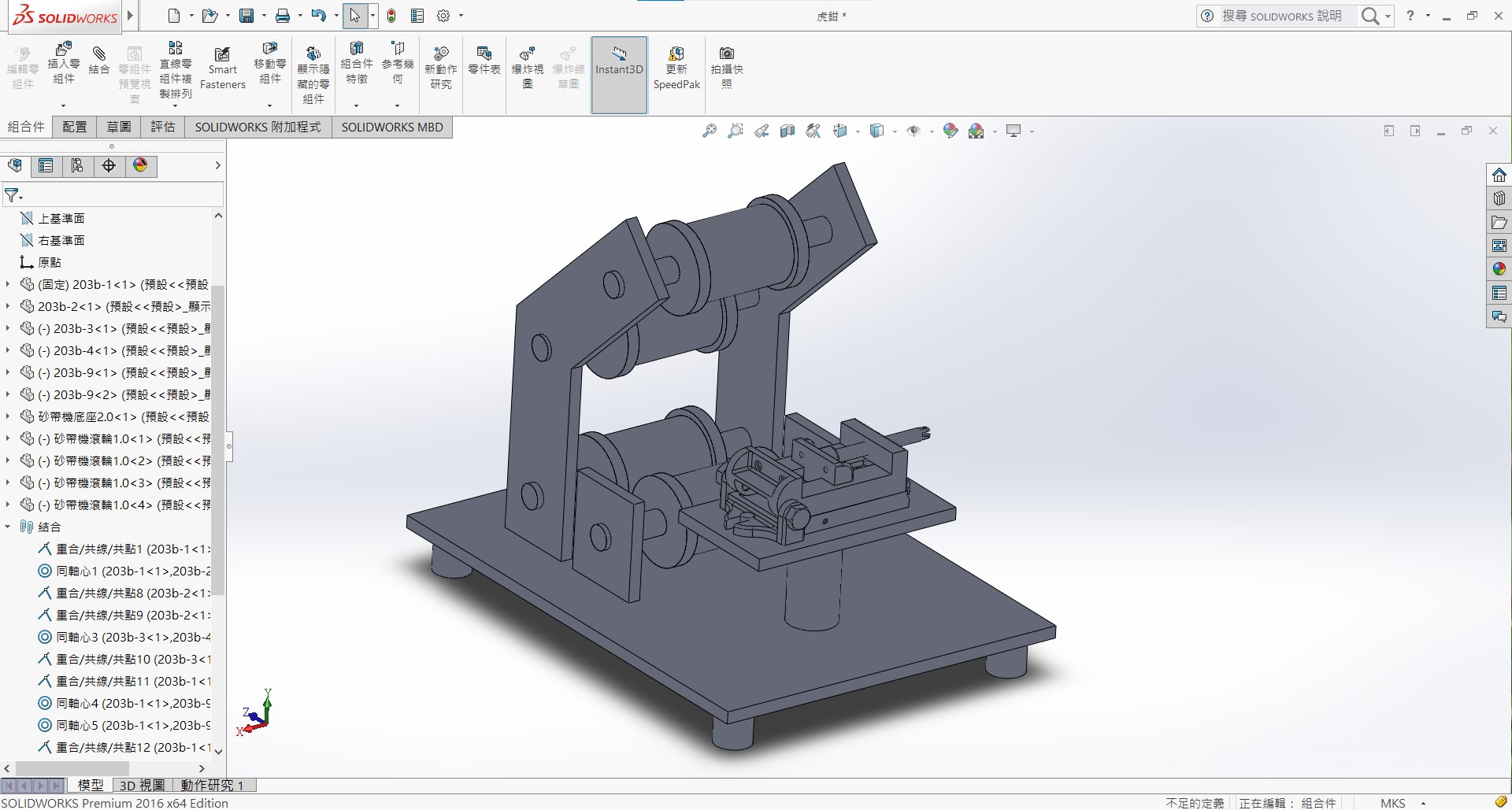The height and width of the screenshot is (810, 1512).
Task: Click the Update SpeedPak icon
Action: click(676, 68)
